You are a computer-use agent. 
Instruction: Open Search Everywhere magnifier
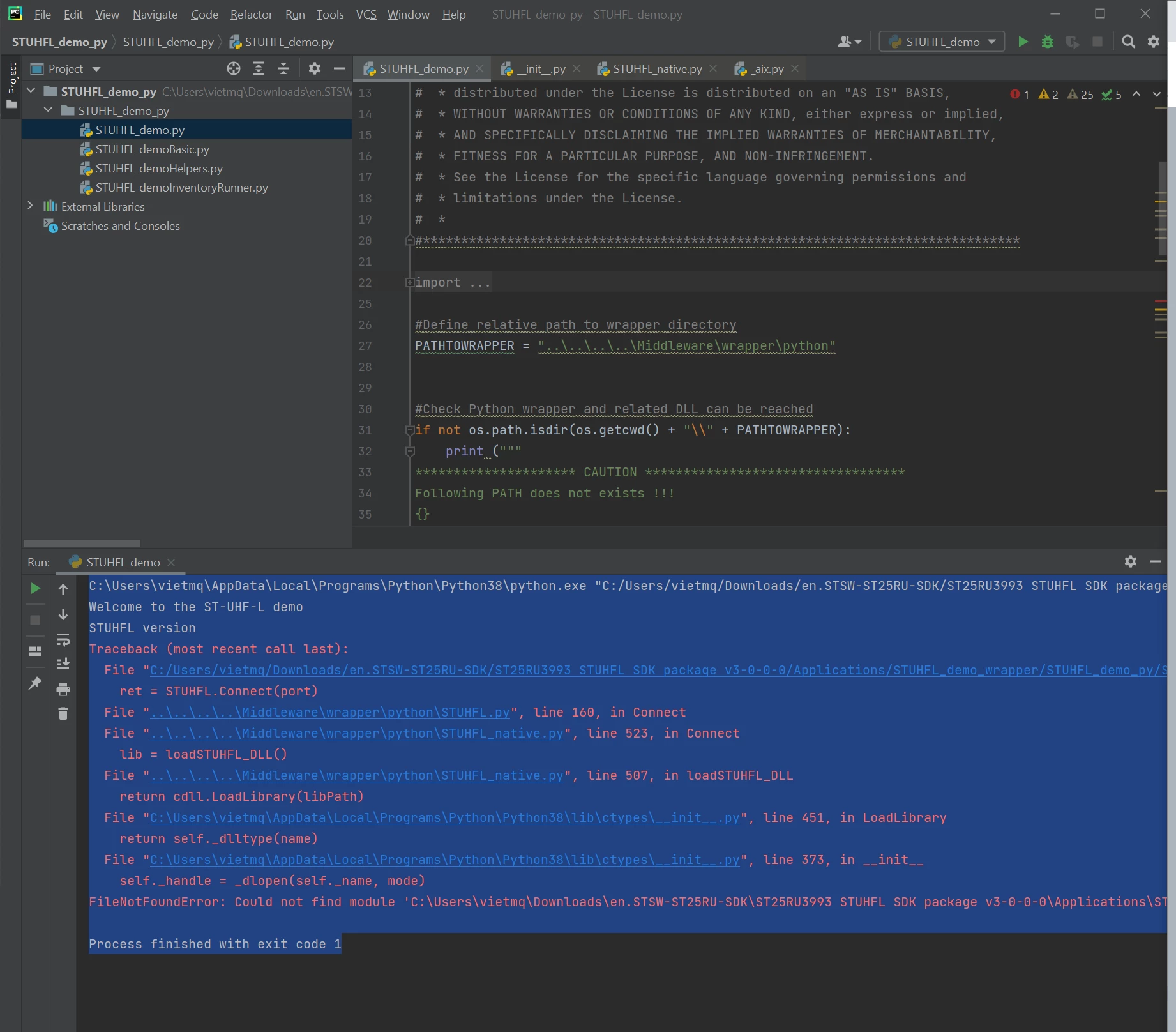(1129, 42)
